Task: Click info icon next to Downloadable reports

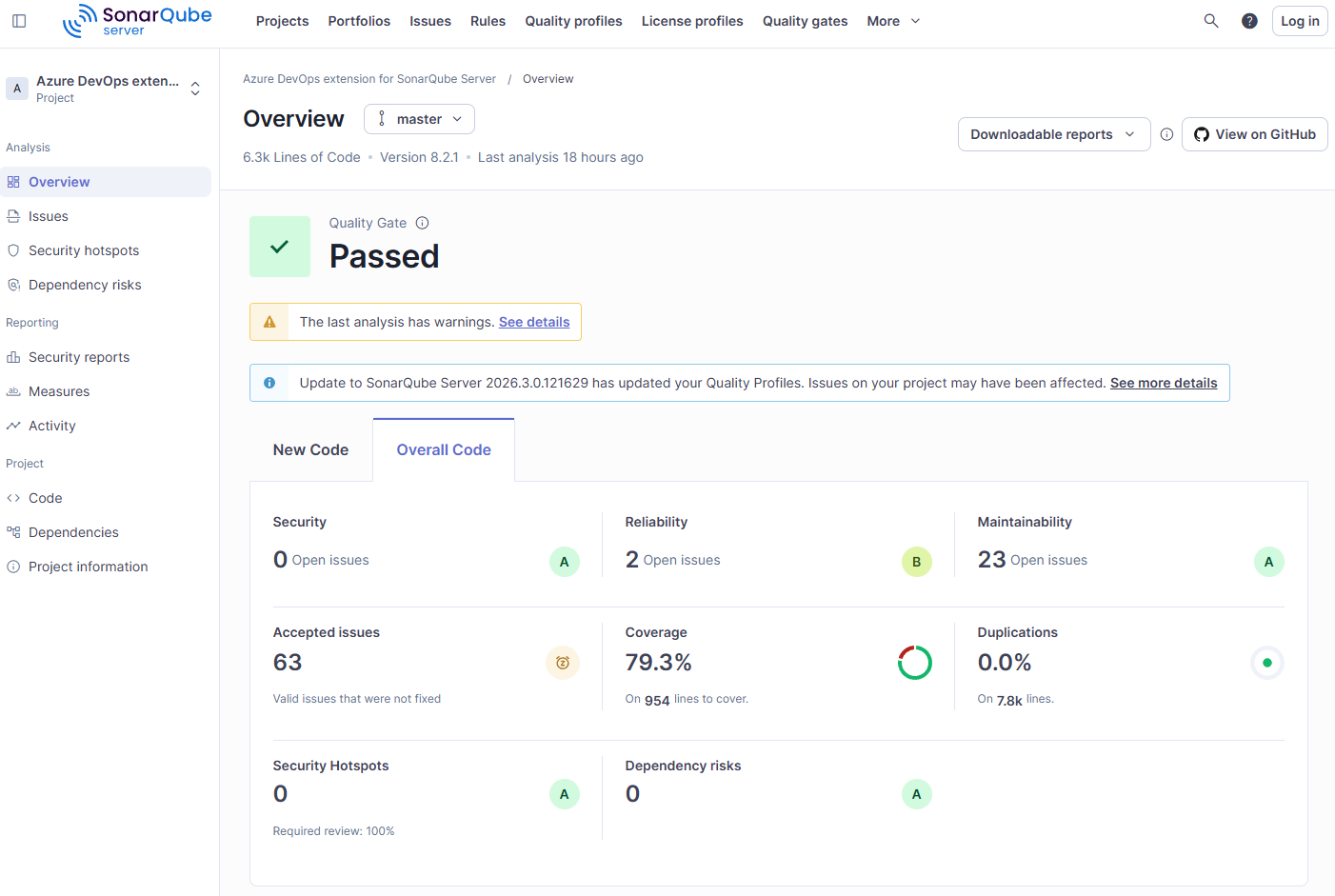Action: coord(1166,134)
